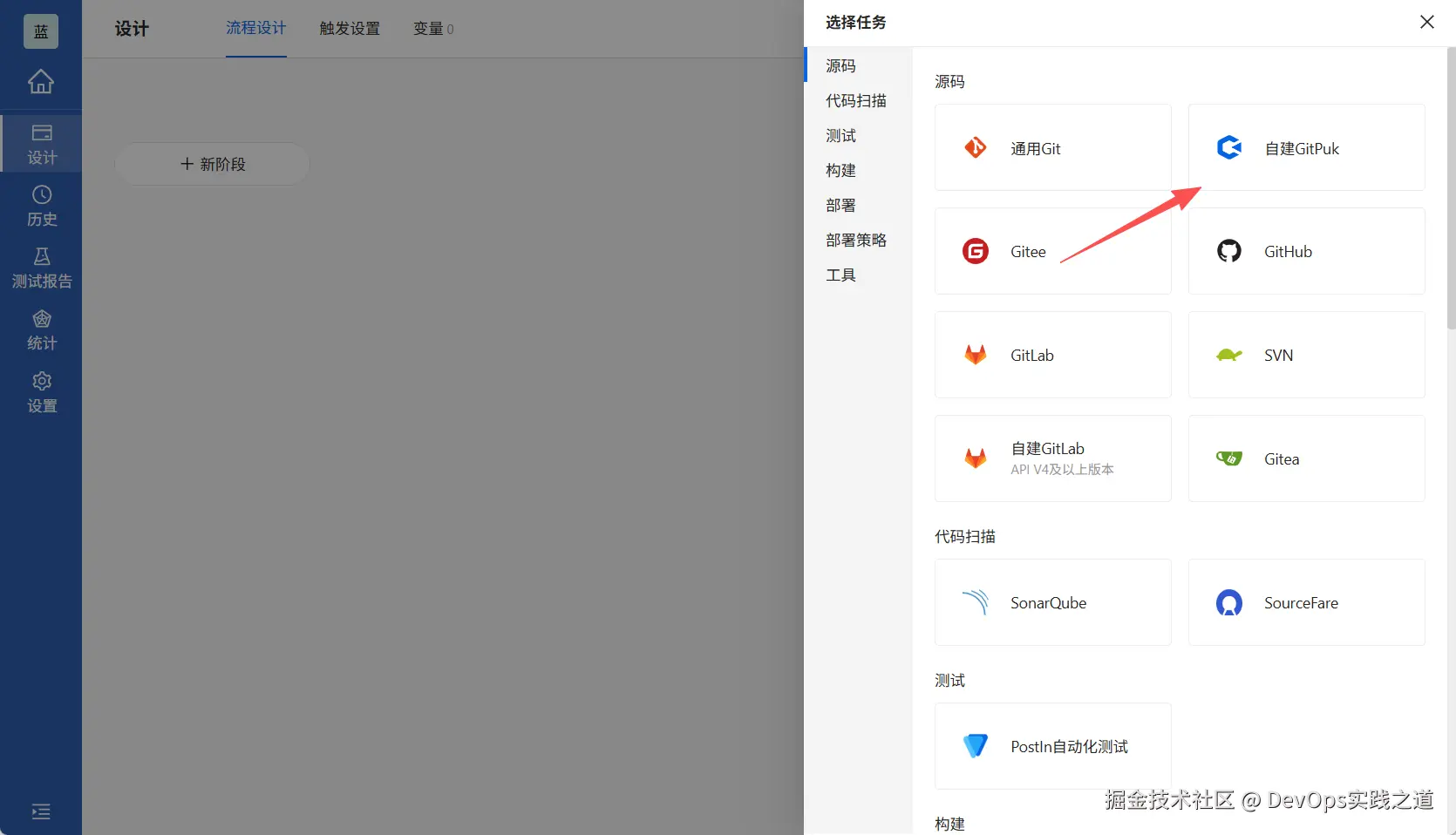This screenshot has height=835, width=1456.
Task: Click the 蓝 project avatar
Action: click(x=41, y=31)
